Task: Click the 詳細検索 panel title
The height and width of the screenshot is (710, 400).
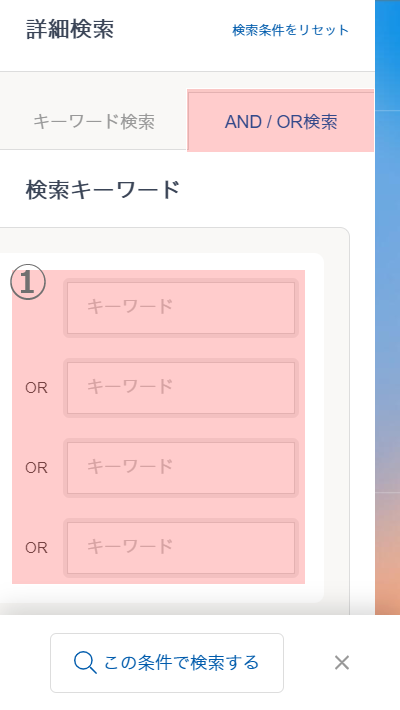Action: (x=70, y=29)
